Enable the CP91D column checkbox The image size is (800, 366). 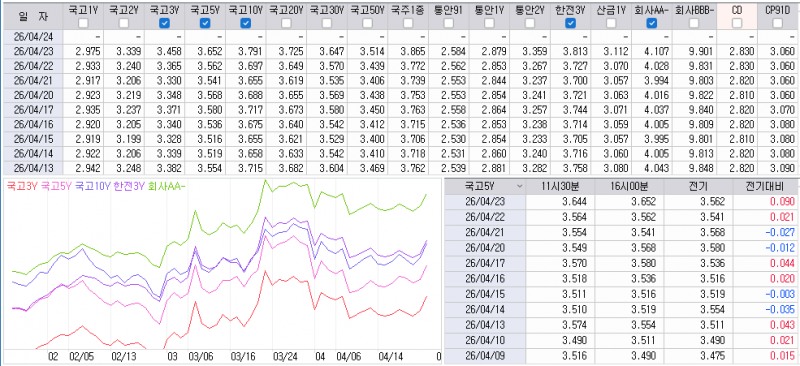777,22
